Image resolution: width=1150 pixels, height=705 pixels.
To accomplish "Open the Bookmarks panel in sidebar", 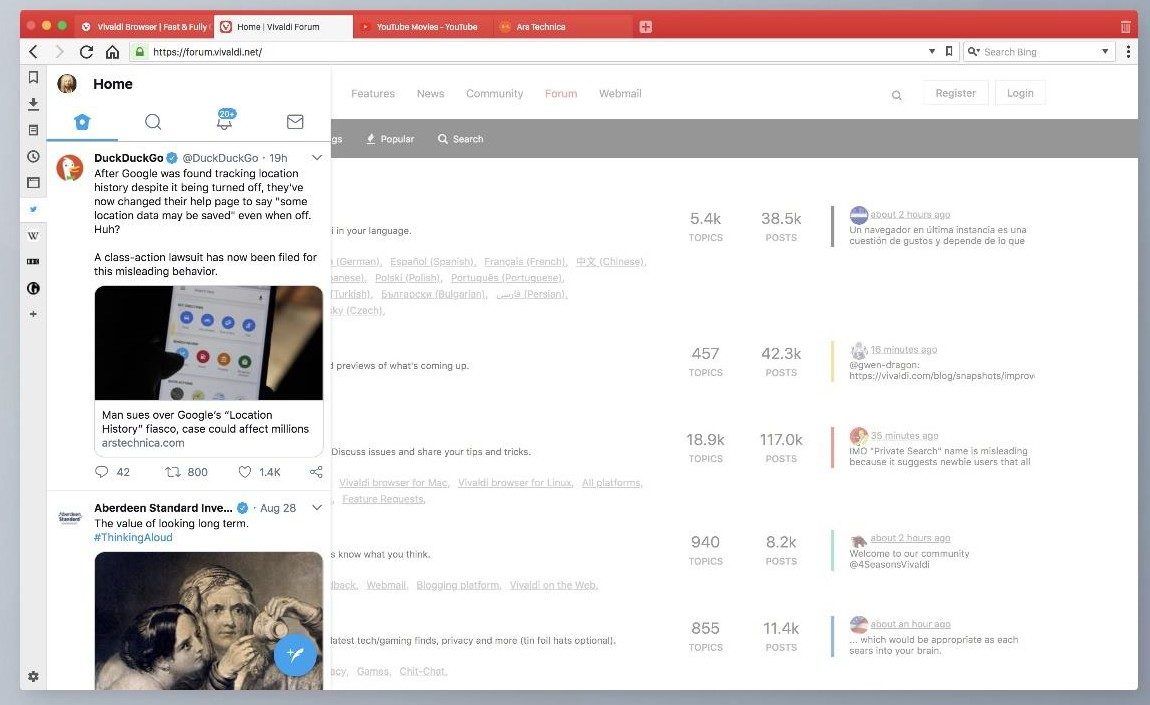I will (33, 77).
